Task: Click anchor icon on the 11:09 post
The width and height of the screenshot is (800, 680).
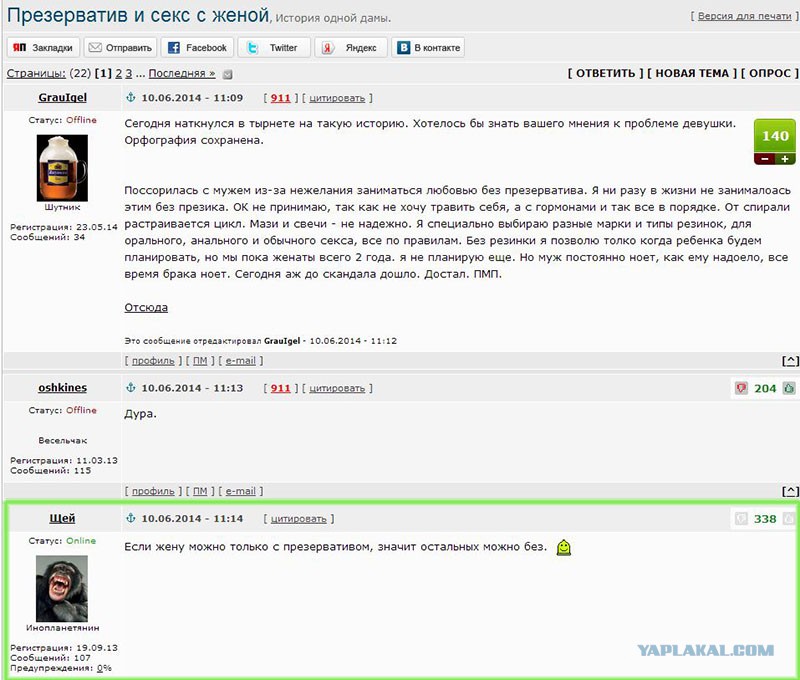Action: pos(131,97)
